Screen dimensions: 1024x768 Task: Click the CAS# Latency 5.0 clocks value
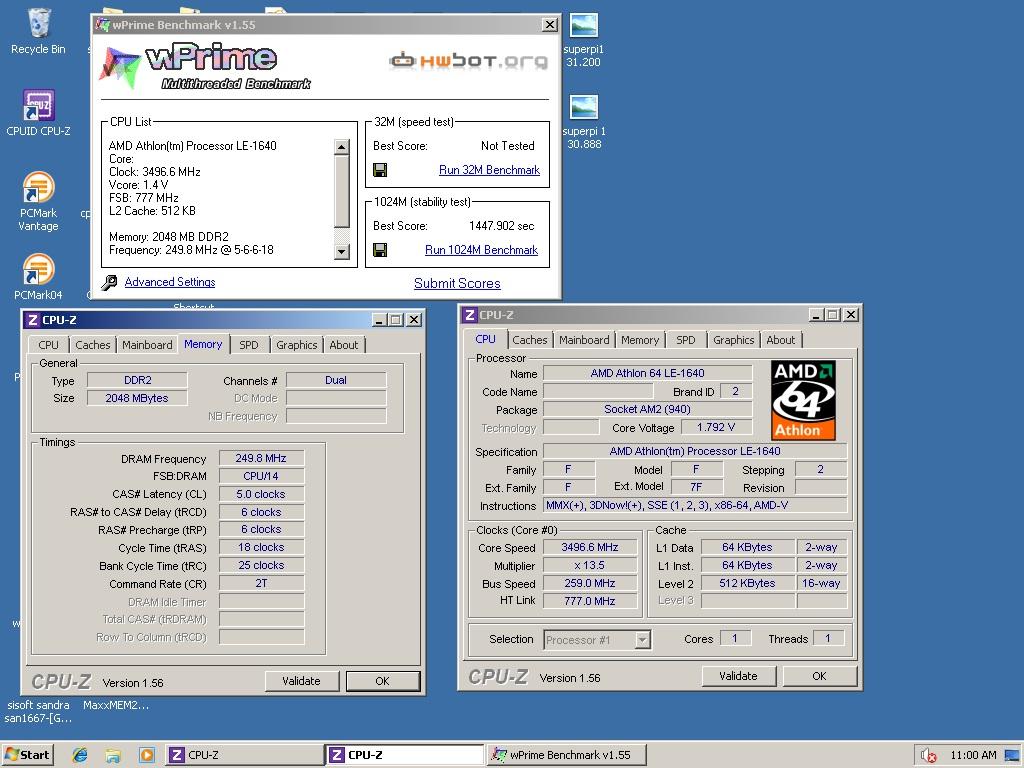pyautogui.click(x=261, y=494)
